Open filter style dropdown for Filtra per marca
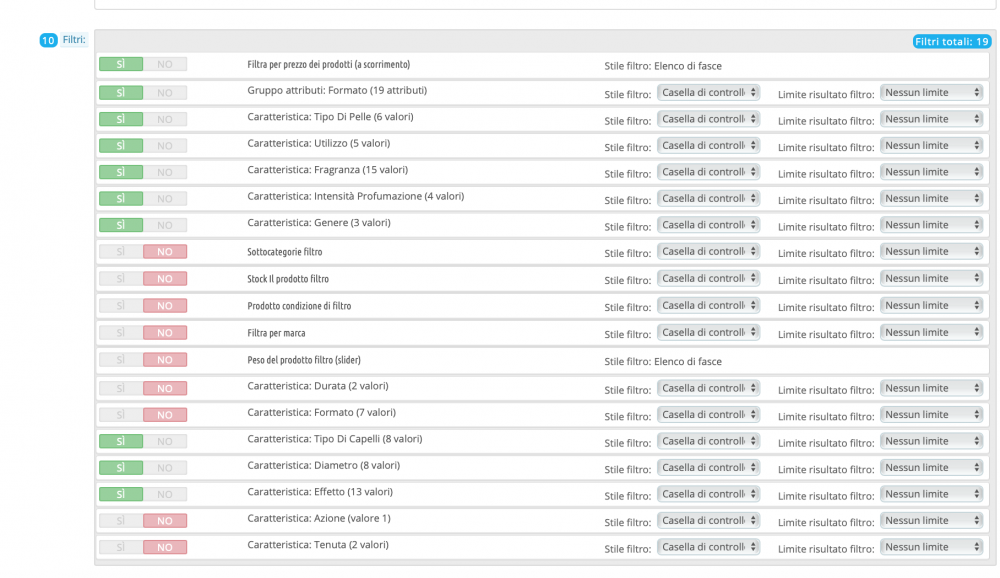 pyautogui.click(x=708, y=332)
